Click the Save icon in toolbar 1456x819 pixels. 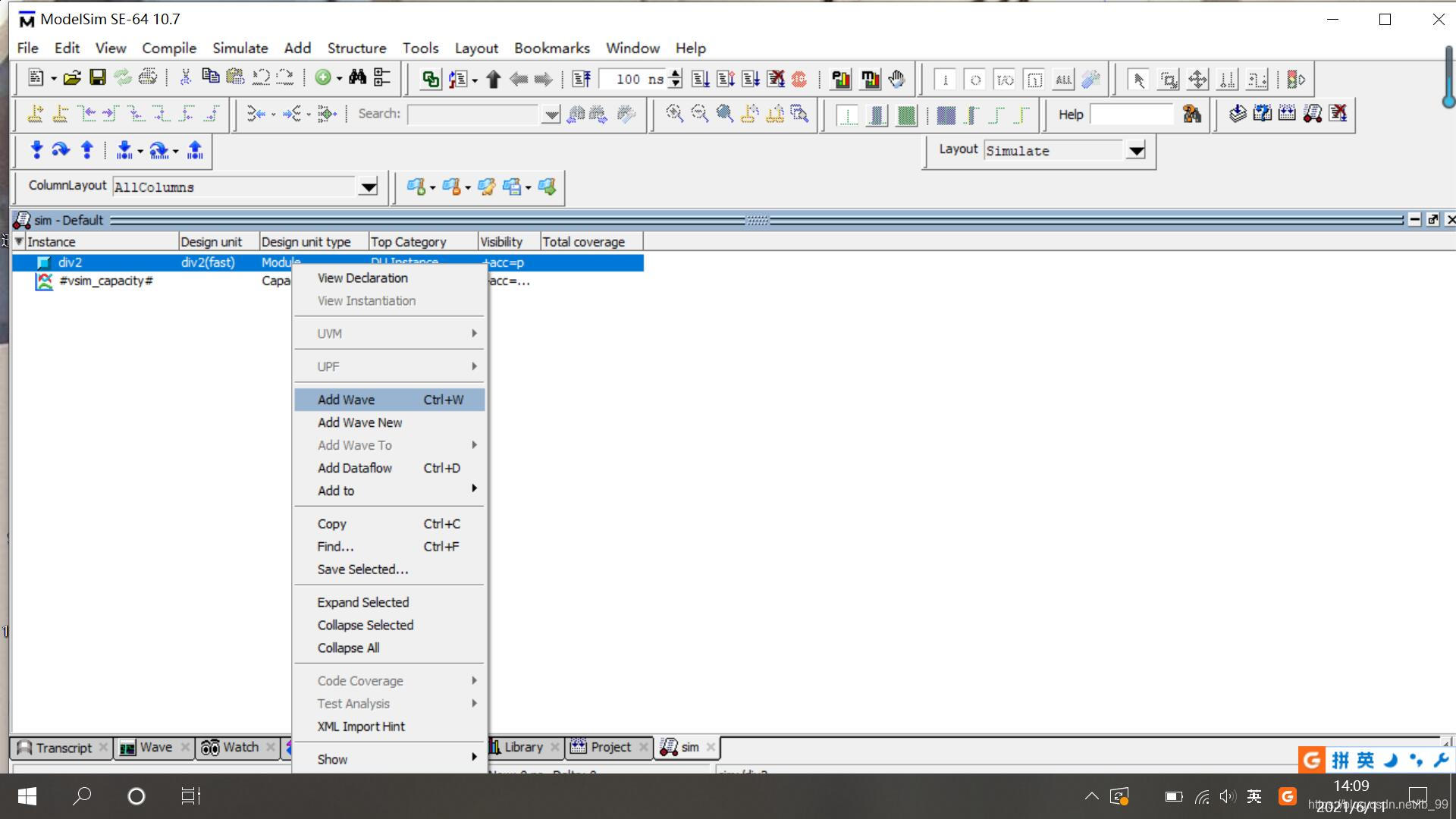97,78
